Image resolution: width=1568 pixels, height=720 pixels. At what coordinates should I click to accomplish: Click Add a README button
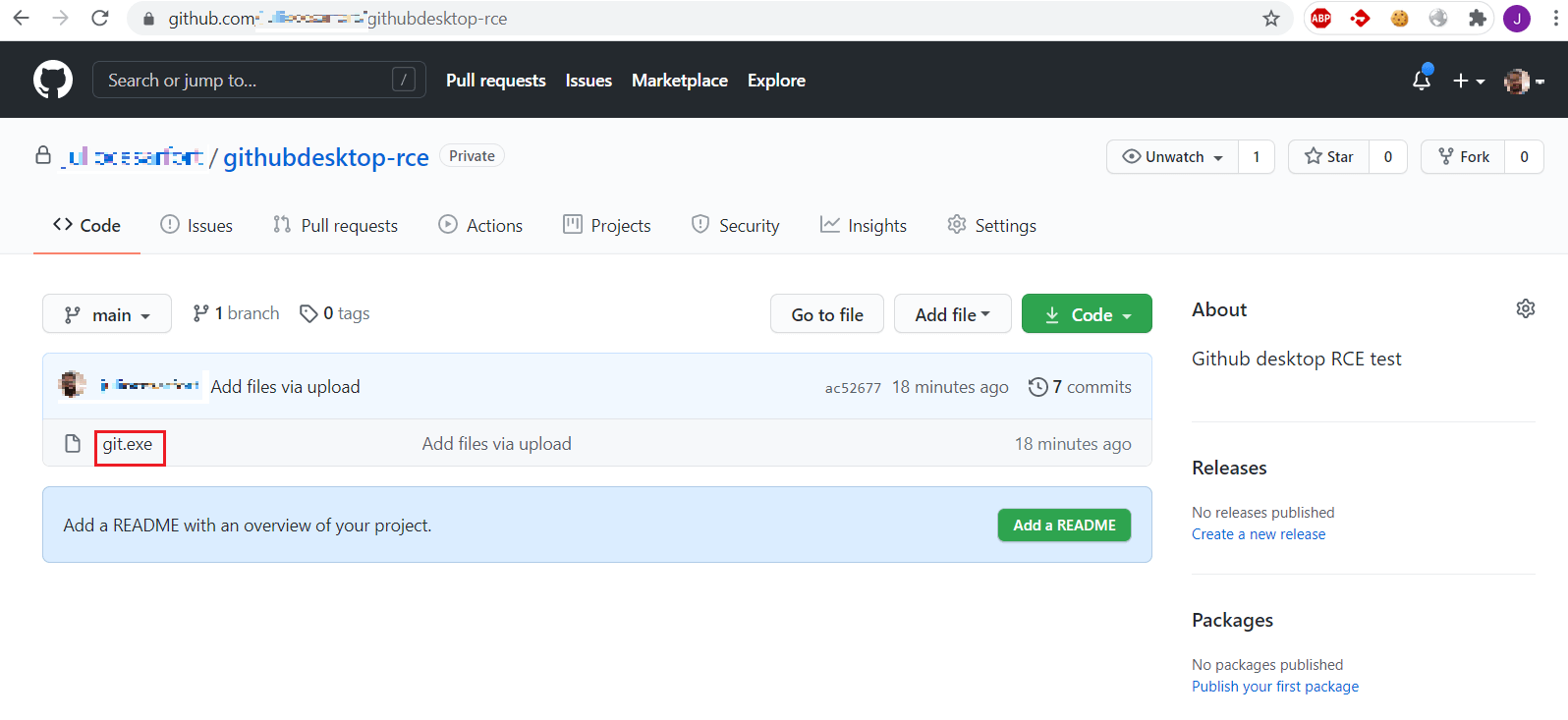tap(1064, 525)
